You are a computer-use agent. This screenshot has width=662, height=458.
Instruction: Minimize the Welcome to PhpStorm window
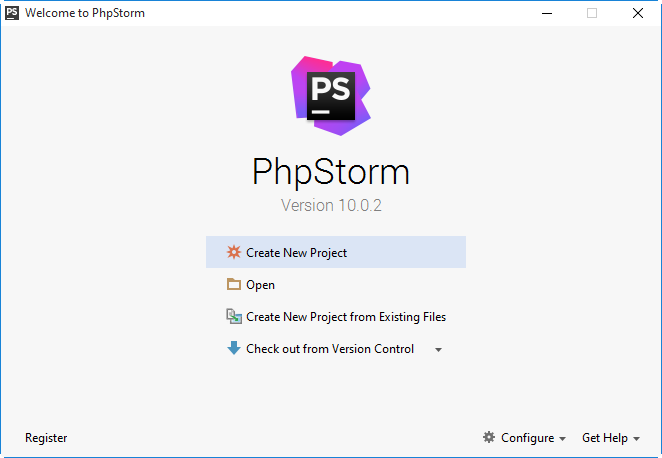click(x=546, y=13)
